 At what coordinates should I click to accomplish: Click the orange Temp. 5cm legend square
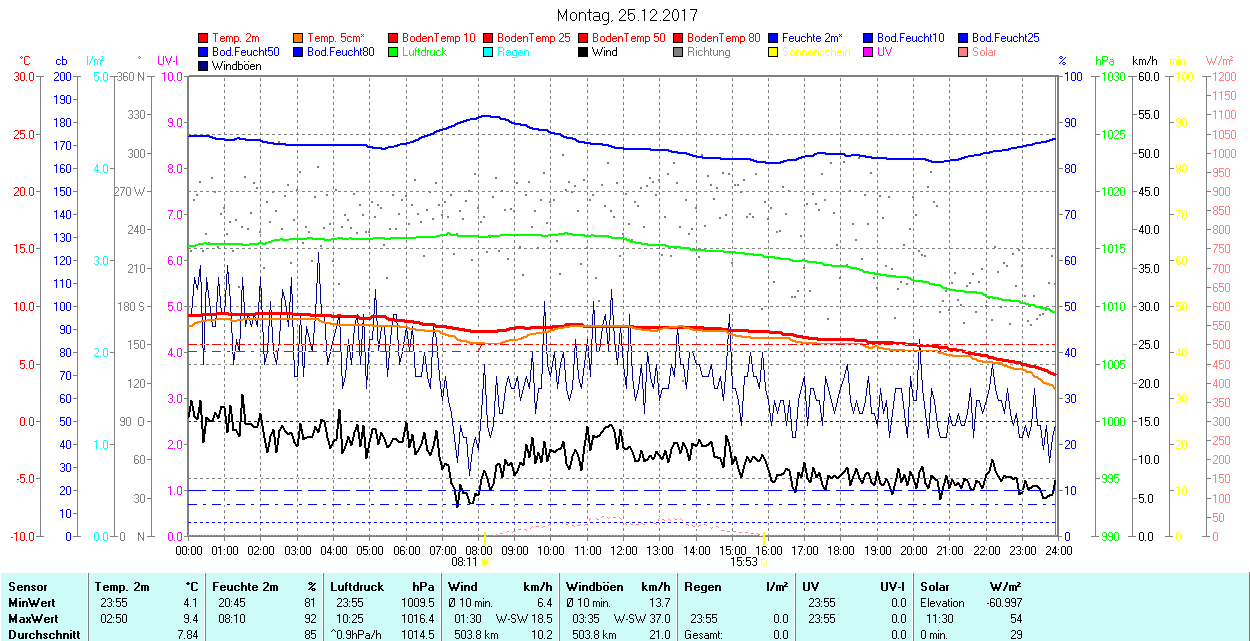[x=299, y=38]
